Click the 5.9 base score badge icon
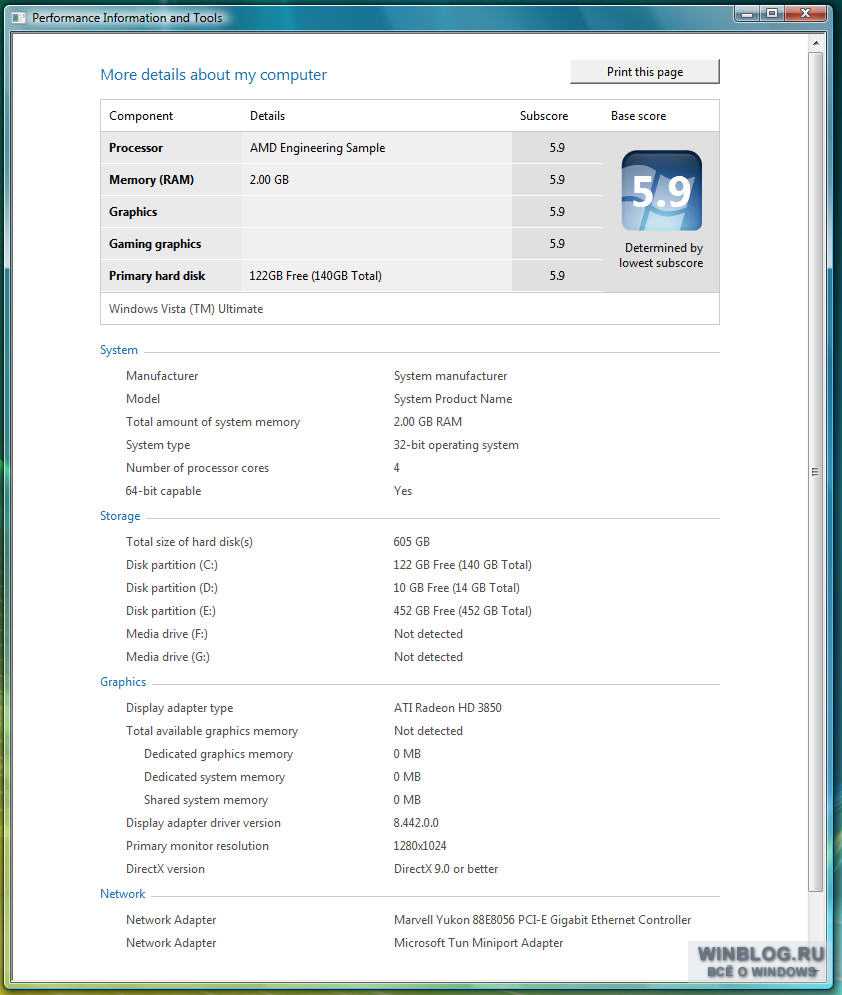The height and width of the screenshot is (995, 842). click(661, 190)
